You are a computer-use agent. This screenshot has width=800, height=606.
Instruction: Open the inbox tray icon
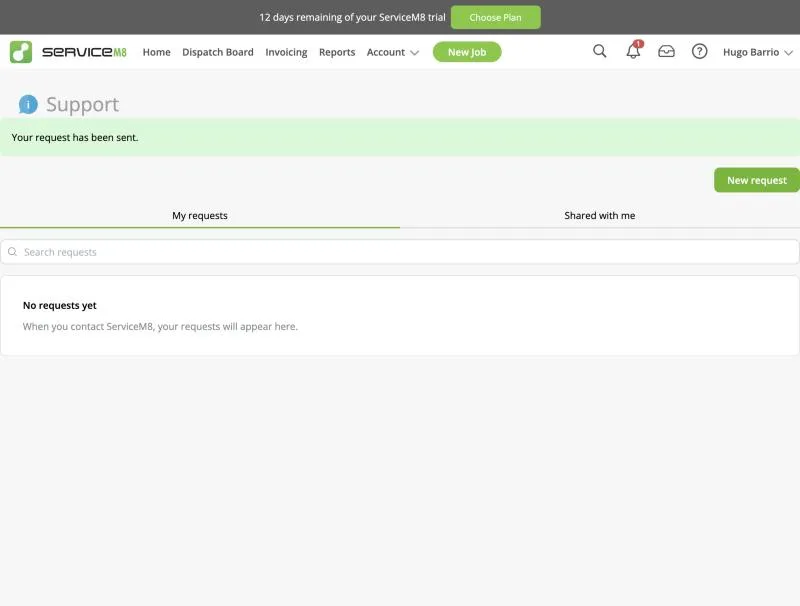click(666, 52)
